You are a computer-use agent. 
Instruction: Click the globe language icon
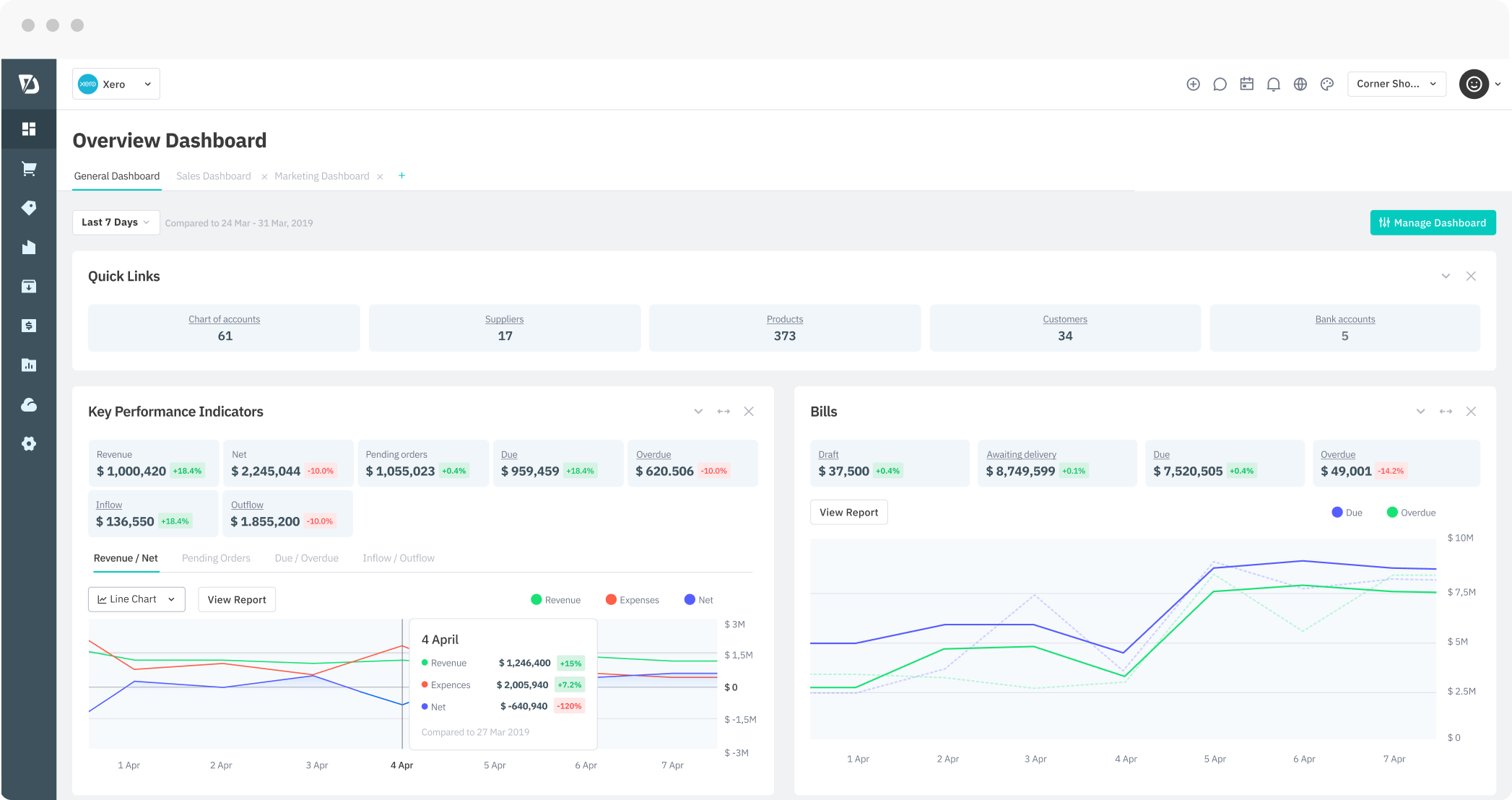pyautogui.click(x=1300, y=84)
